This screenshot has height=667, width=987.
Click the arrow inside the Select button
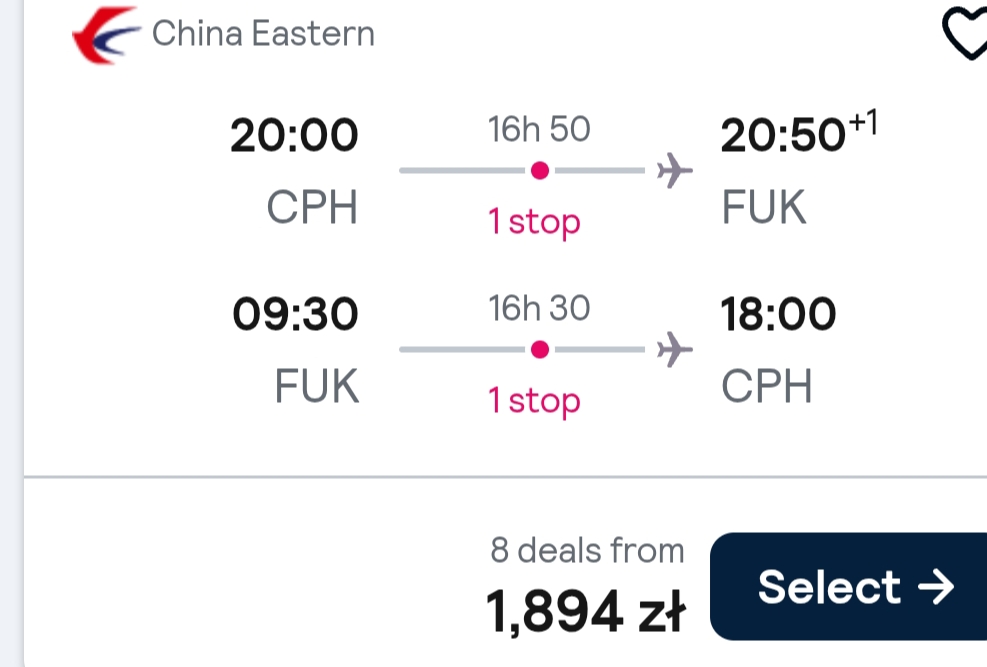[936, 587]
